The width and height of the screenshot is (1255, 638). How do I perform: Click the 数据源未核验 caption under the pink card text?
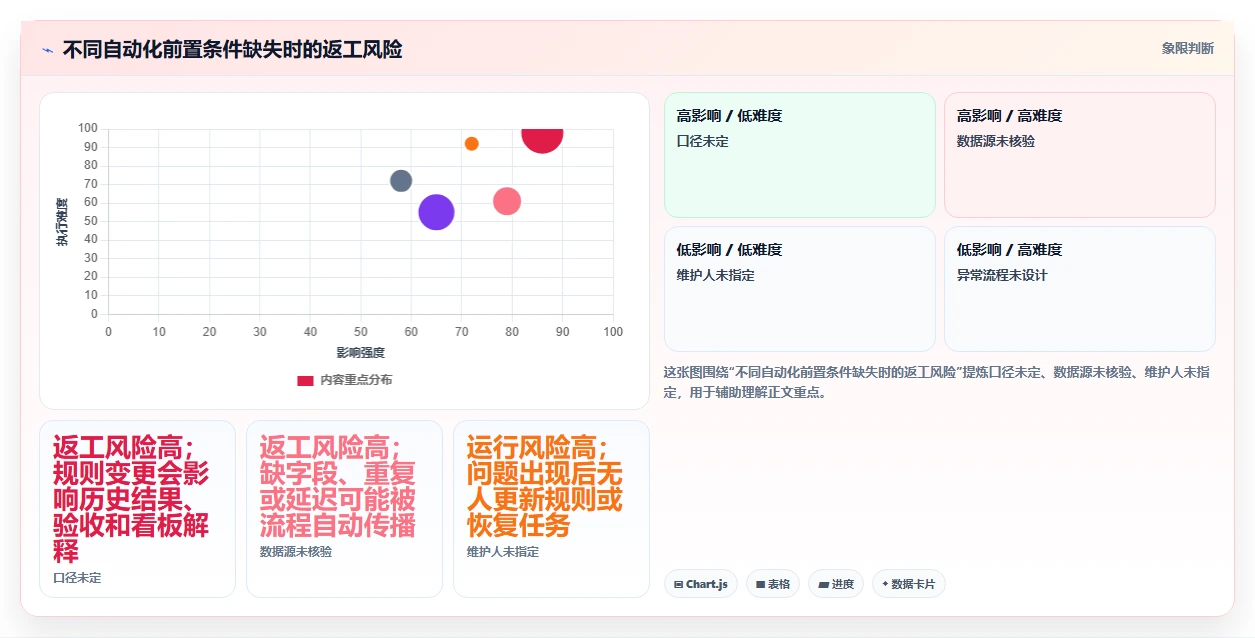tap(296, 552)
